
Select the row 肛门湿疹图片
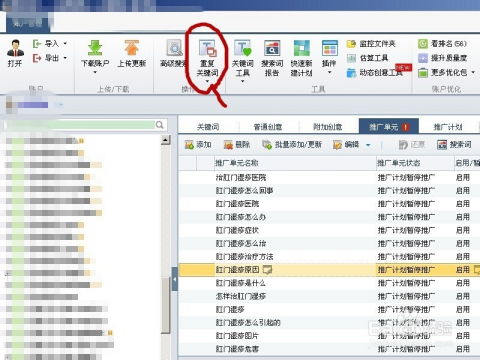click(x=329, y=336)
